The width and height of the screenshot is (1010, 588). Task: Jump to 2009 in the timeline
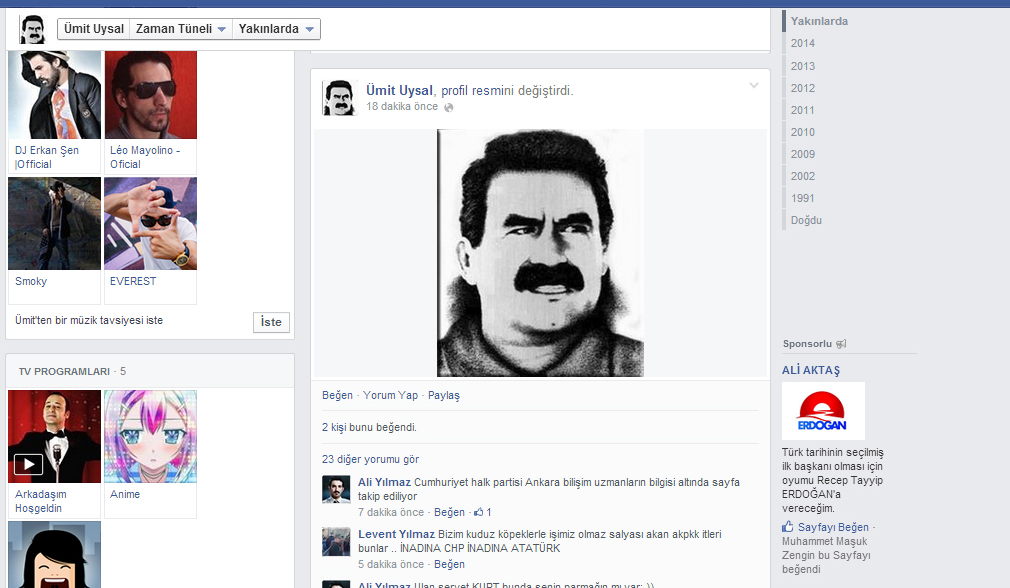point(803,154)
